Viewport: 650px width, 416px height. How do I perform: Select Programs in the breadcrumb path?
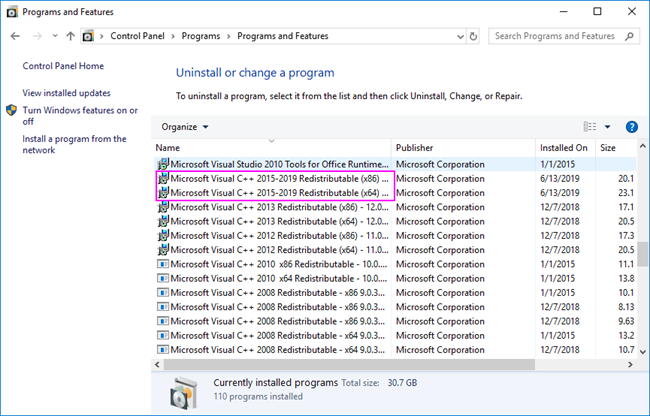203,36
